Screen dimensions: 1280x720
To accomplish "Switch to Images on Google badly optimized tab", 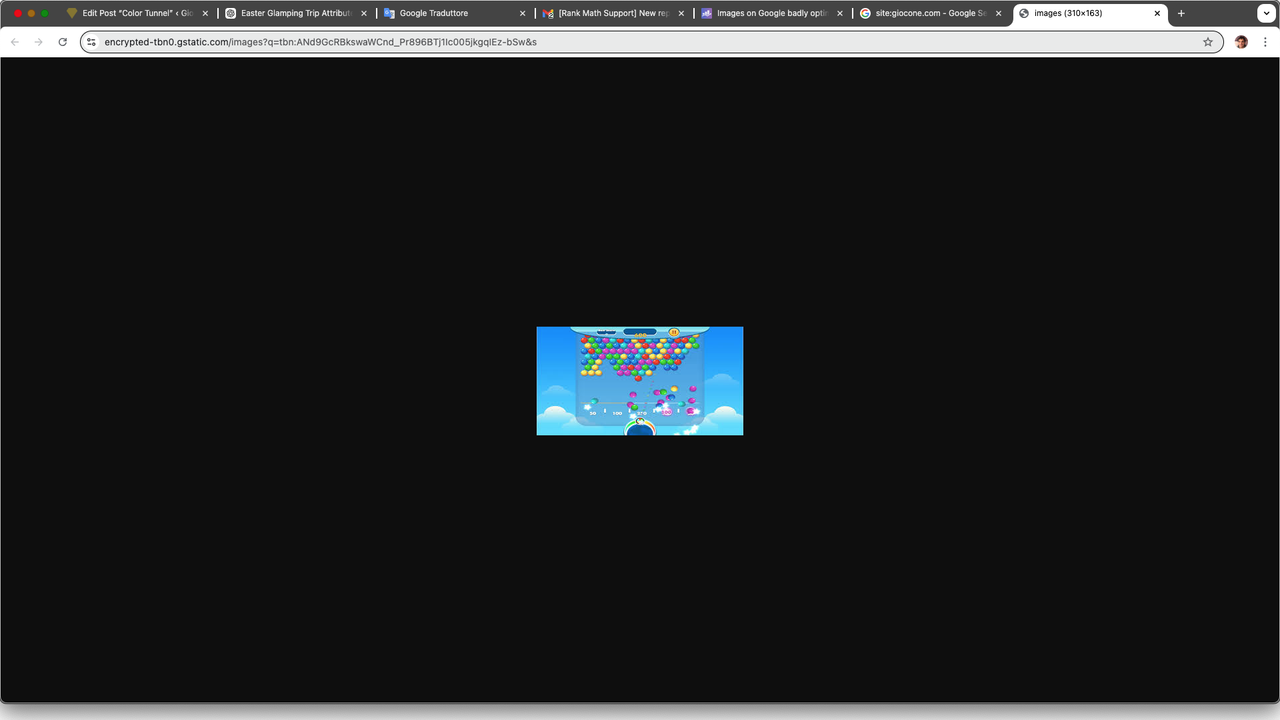I will pos(772,13).
